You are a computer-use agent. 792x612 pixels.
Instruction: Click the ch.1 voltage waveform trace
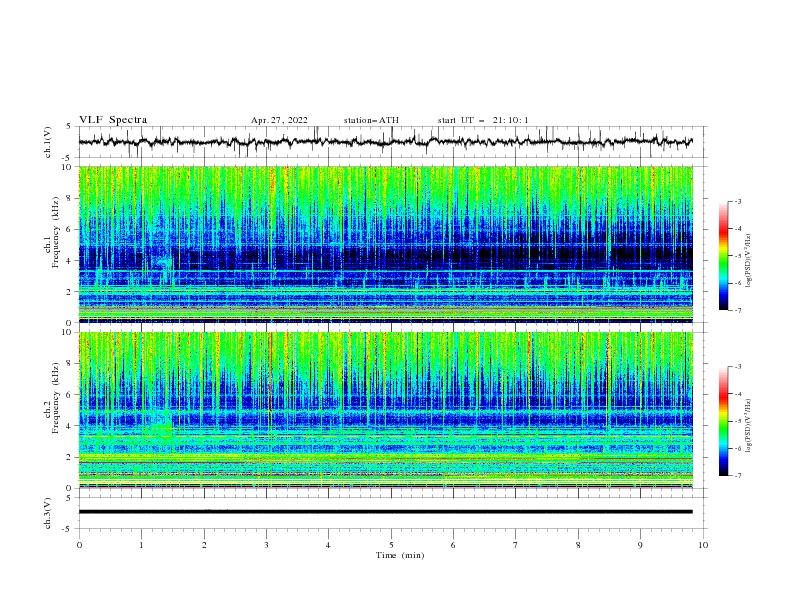(x=385, y=141)
